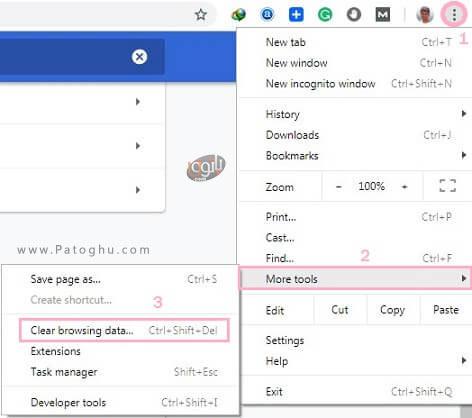Viewport: 472px width, 418px height.
Task: Select Clear browsing data option
Action: (x=124, y=330)
